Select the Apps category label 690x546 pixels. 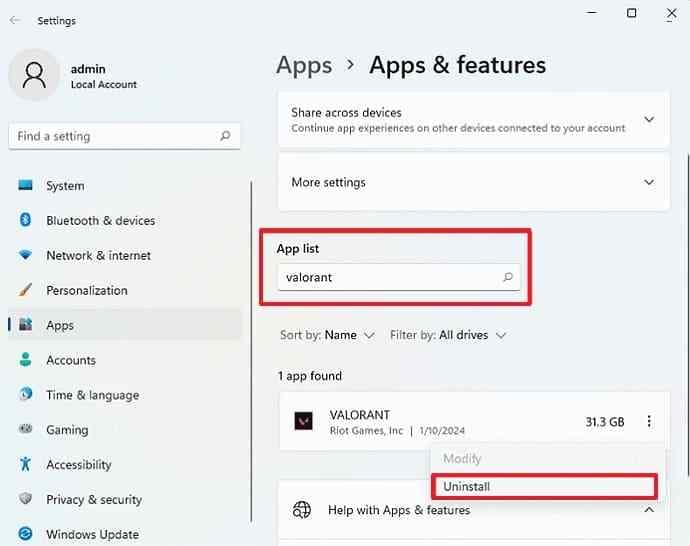point(60,326)
